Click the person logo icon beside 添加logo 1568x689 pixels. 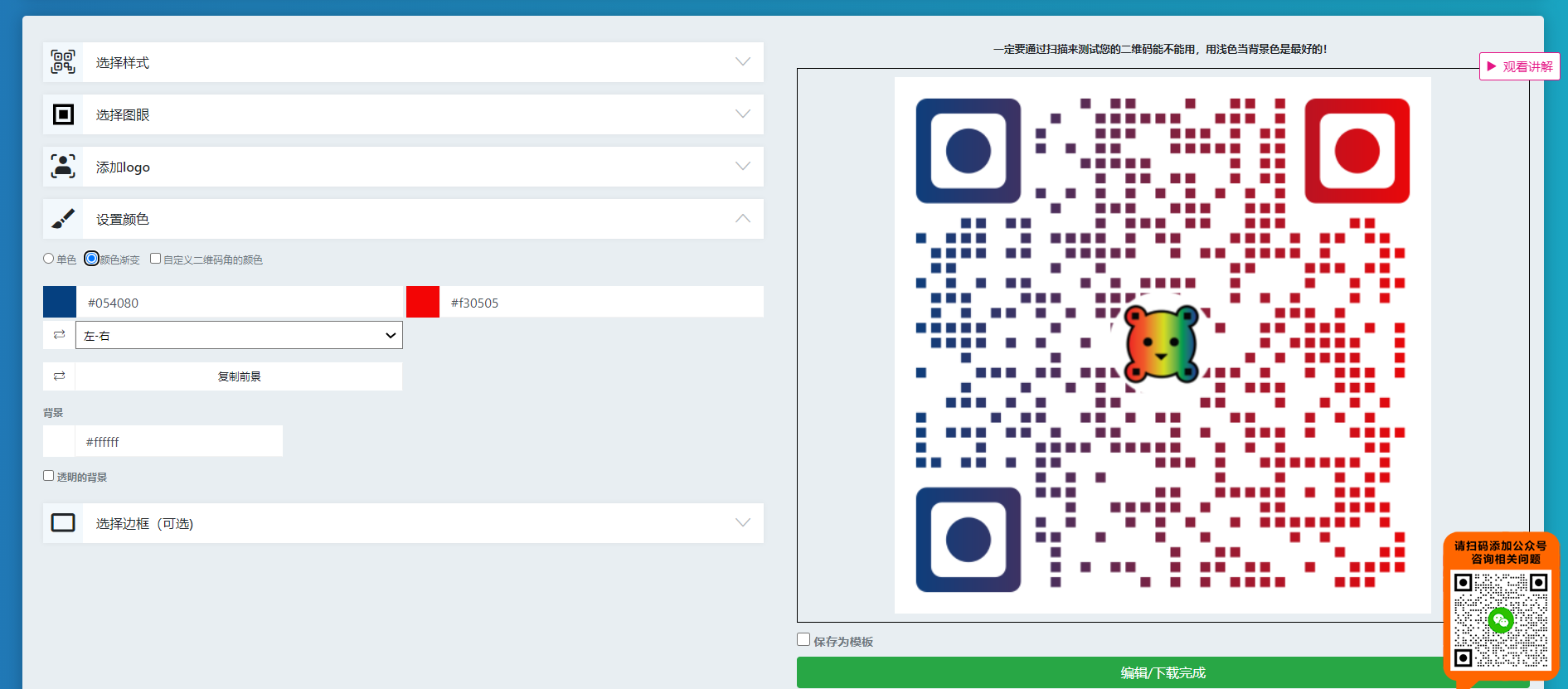[x=63, y=167]
